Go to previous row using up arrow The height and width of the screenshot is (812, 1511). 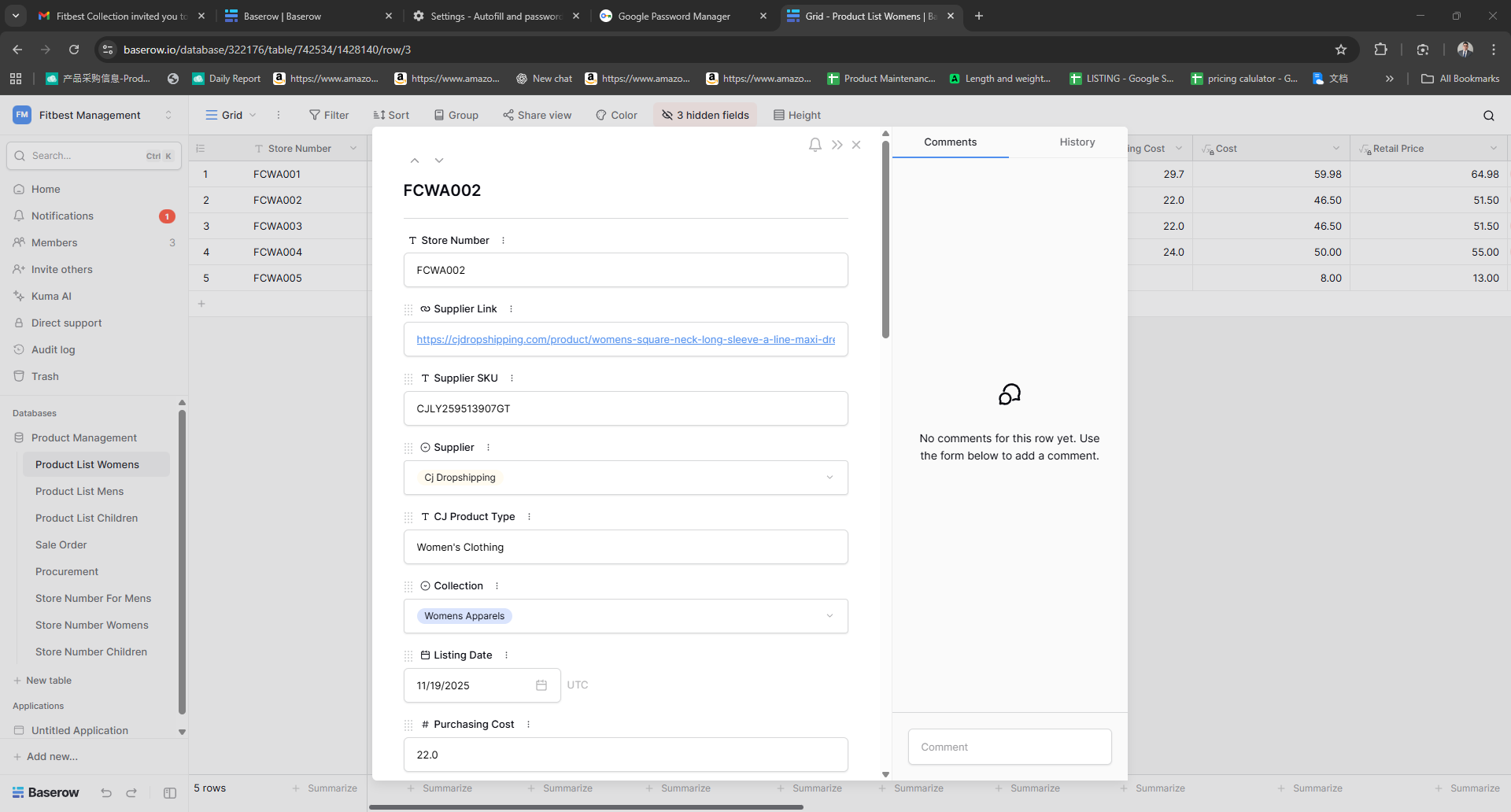click(415, 161)
